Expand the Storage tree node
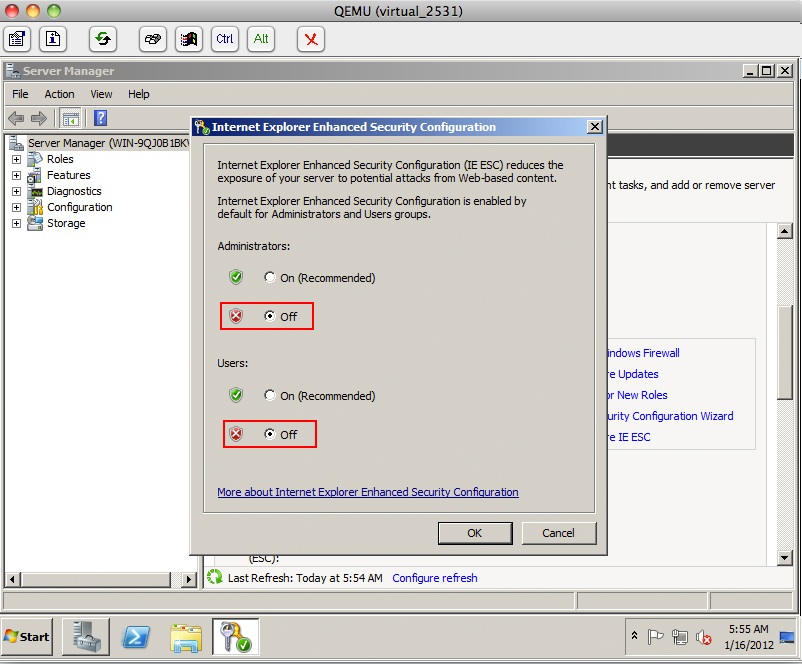The width and height of the screenshot is (802, 664). 16,224
